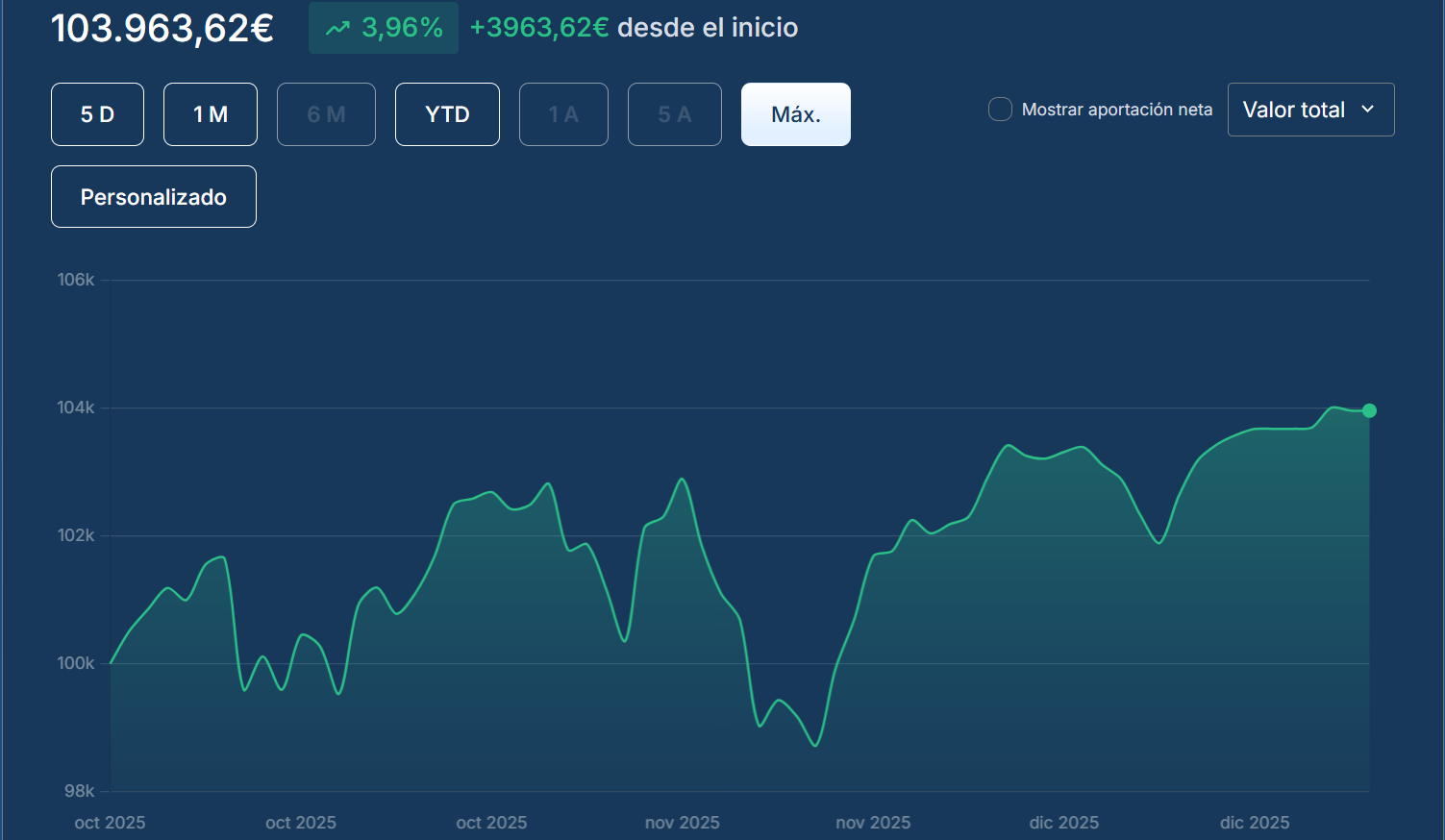Viewport: 1445px width, 840px height.
Task: Click the green endpoint dot on chart
Action: (x=1369, y=410)
